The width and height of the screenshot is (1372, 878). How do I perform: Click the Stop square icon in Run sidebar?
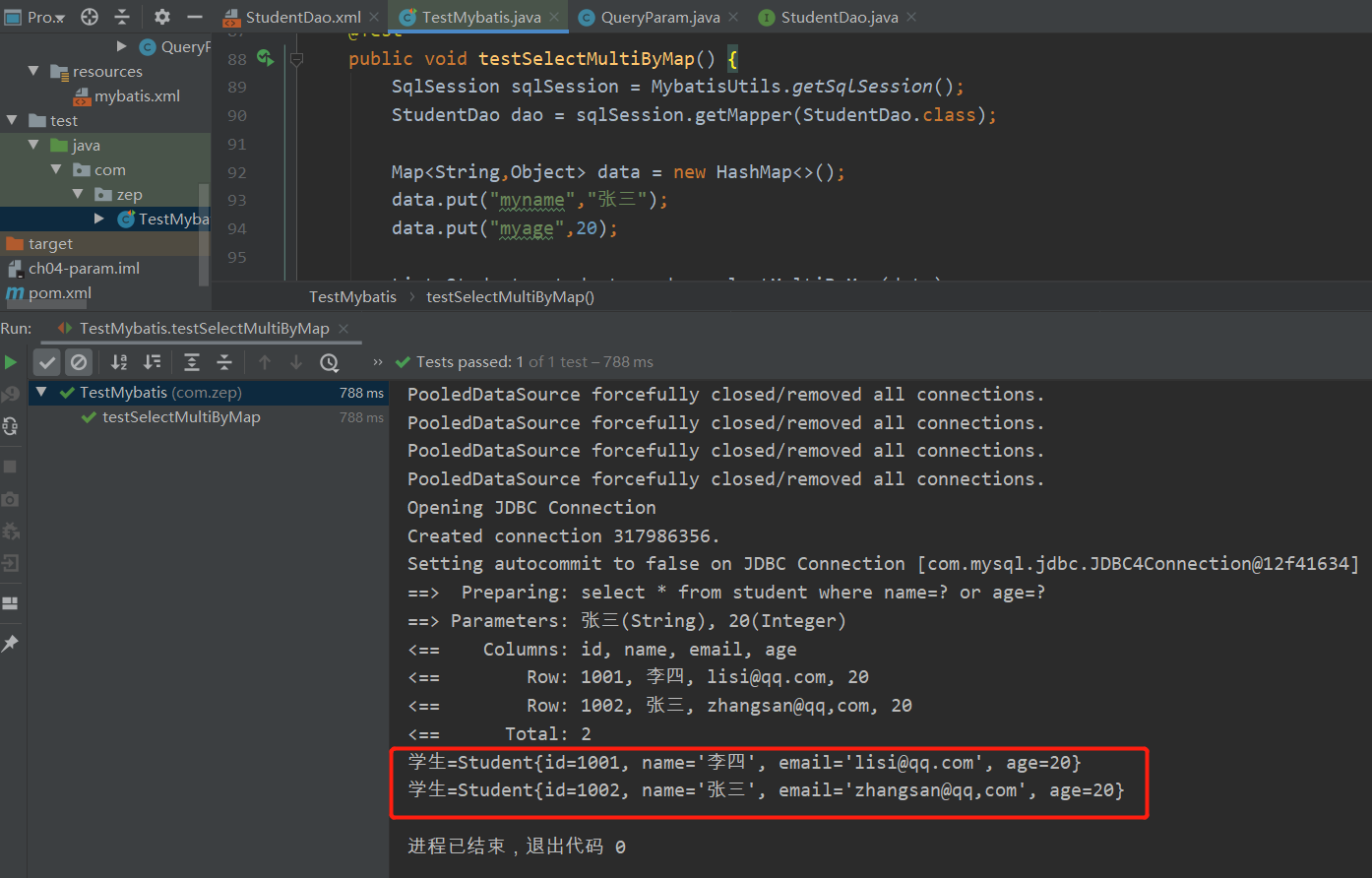click(x=11, y=467)
